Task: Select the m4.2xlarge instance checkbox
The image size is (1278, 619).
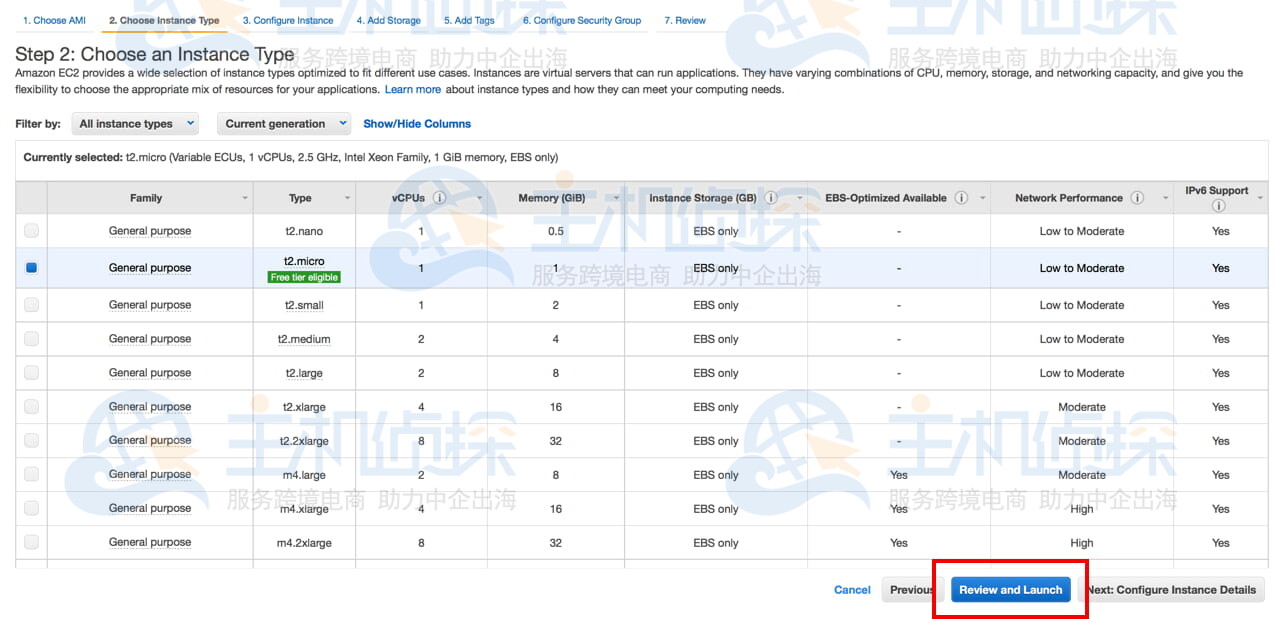Action: [31, 542]
